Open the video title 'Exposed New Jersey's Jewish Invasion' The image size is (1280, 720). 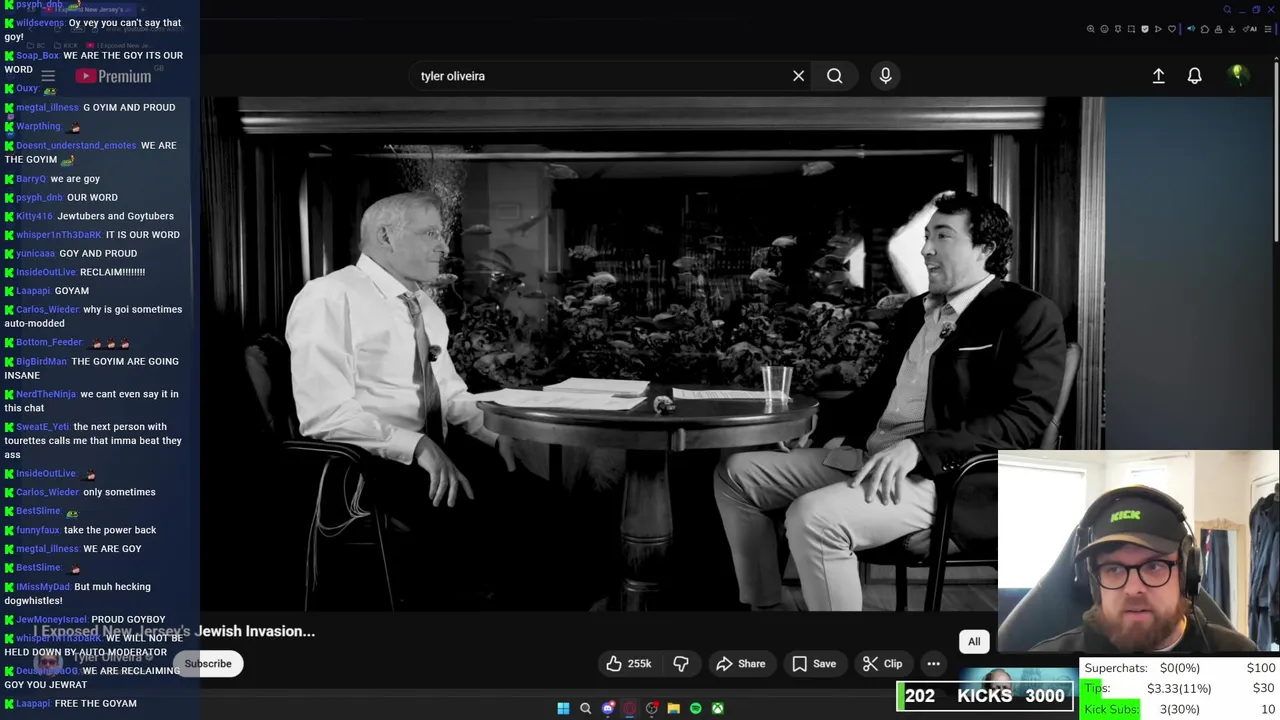click(x=174, y=631)
